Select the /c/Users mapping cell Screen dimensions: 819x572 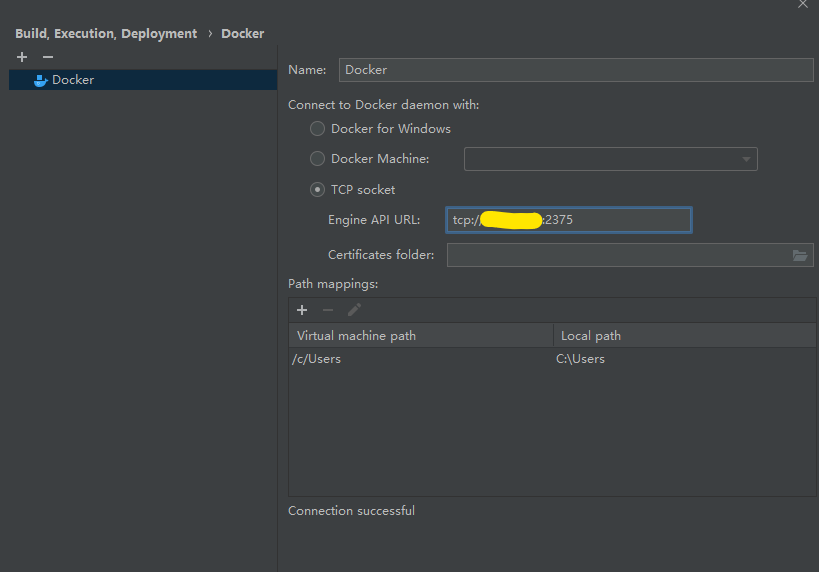pos(421,359)
